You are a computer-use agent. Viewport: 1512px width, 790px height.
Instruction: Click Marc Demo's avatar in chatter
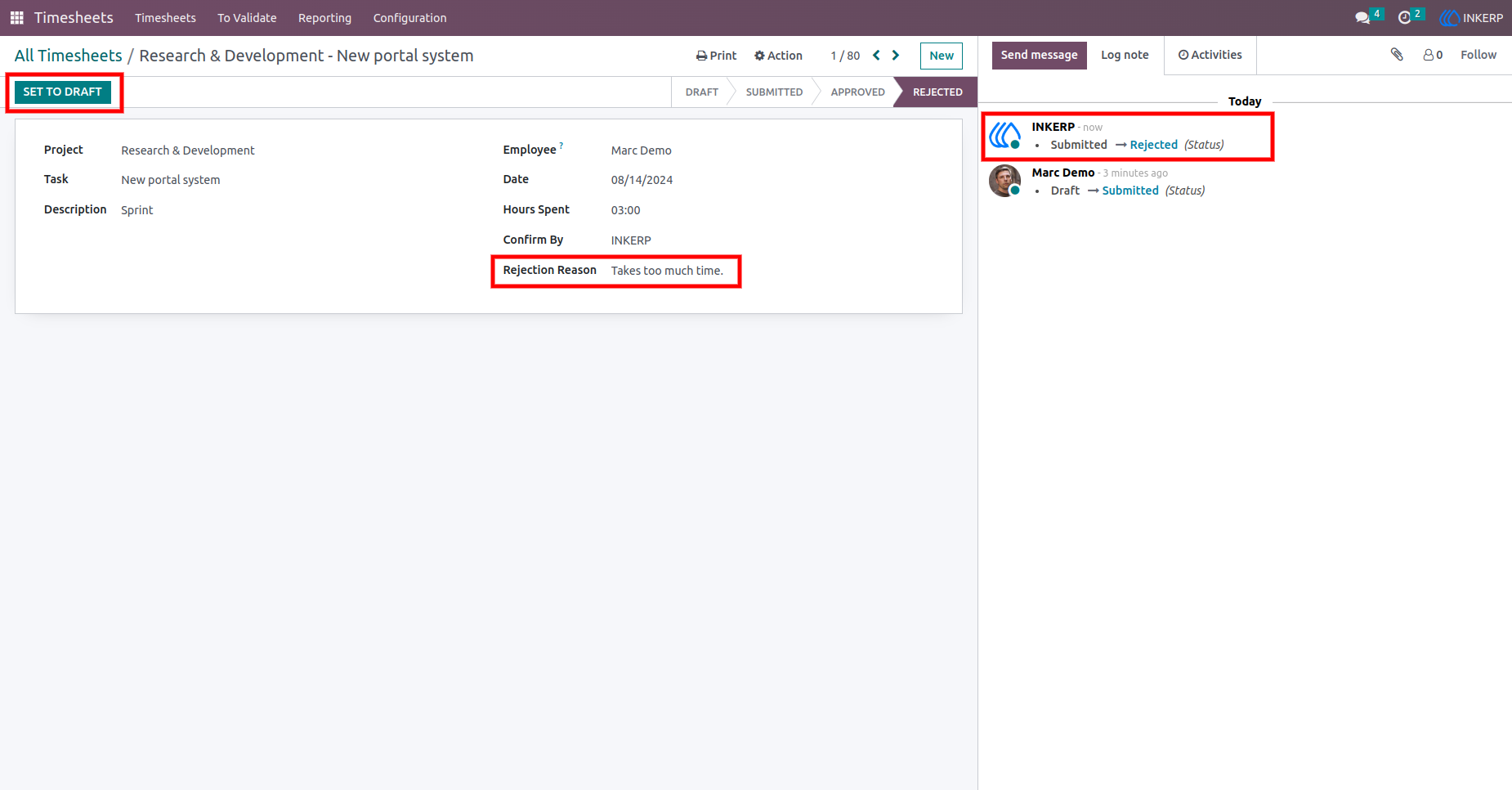point(1004,181)
